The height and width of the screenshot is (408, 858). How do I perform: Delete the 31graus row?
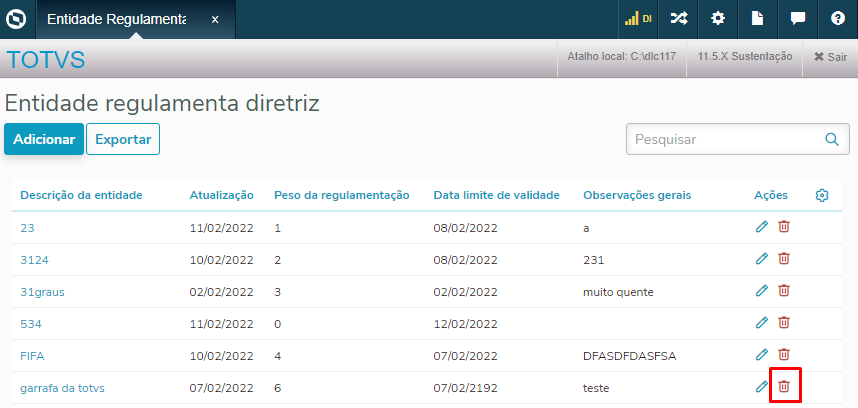[784, 291]
